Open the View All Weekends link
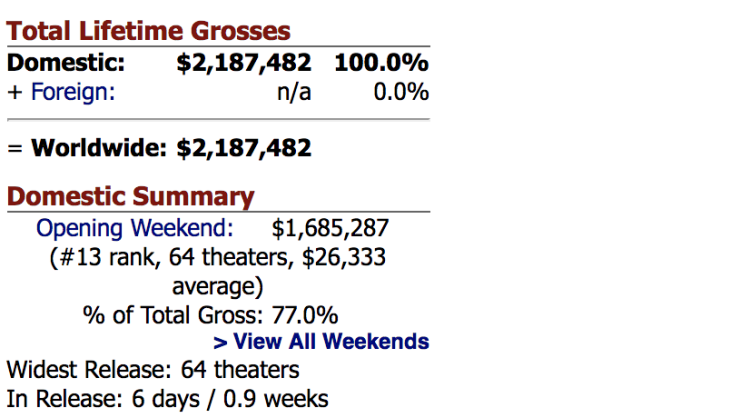Screen dimensions: 750x418 pyautogui.click(x=321, y=342)
